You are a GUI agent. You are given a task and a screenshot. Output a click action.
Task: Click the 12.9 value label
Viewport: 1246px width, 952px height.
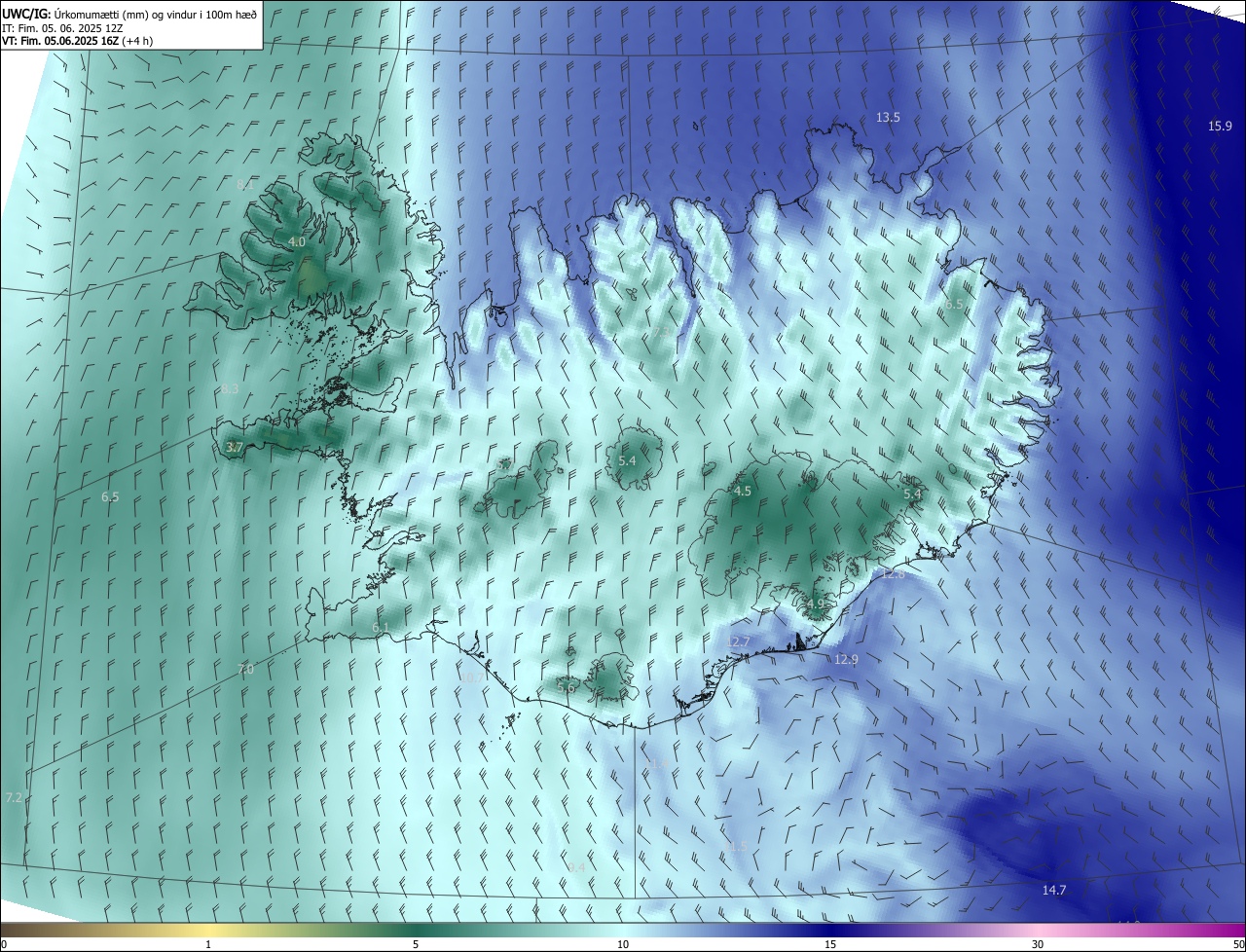(847, 659)
